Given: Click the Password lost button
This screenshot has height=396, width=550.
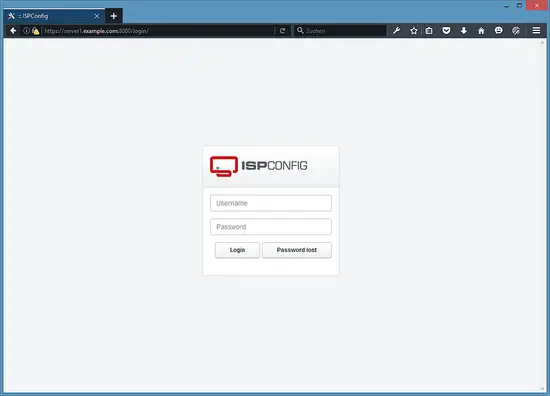Looking at the screenshot, I should (297, 250).
